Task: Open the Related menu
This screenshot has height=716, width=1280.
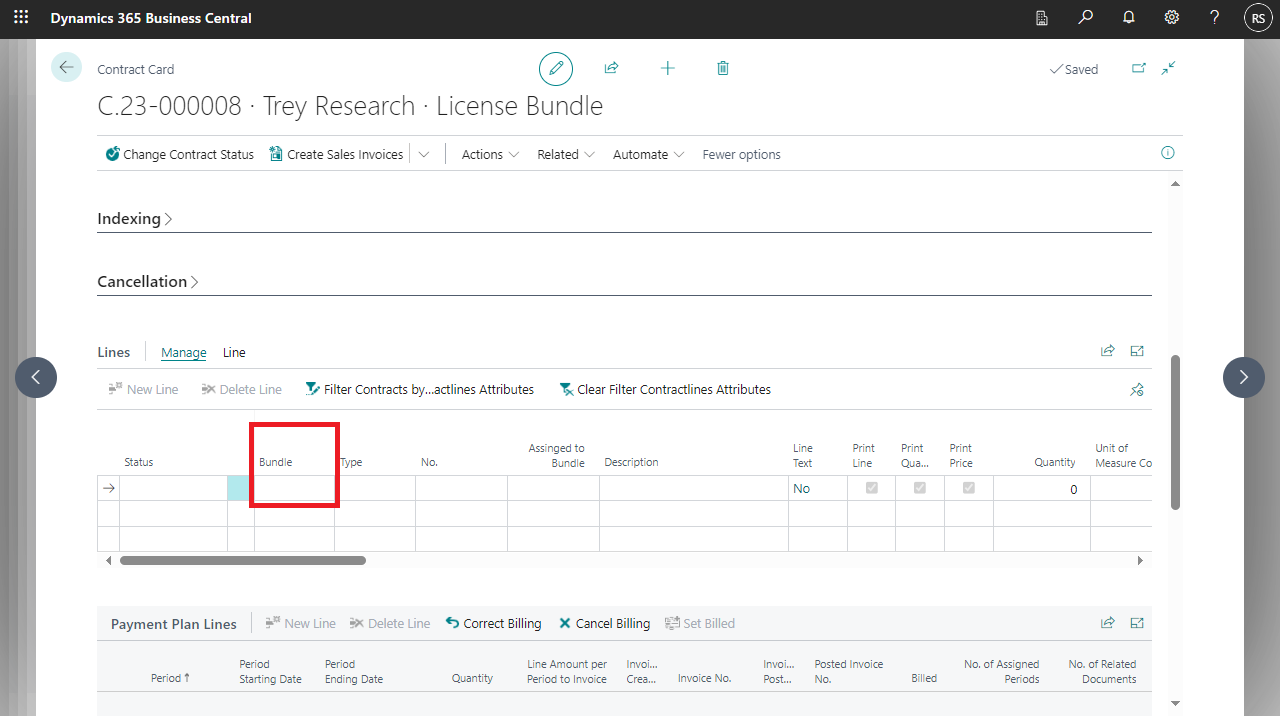Action: coord(565,154)
